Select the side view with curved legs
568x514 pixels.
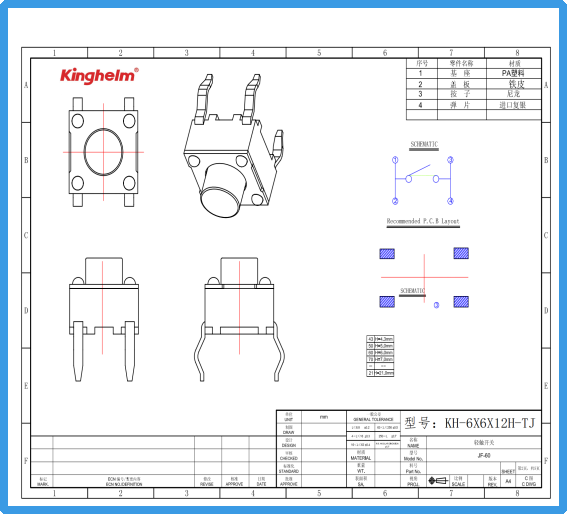coord(239,319)
